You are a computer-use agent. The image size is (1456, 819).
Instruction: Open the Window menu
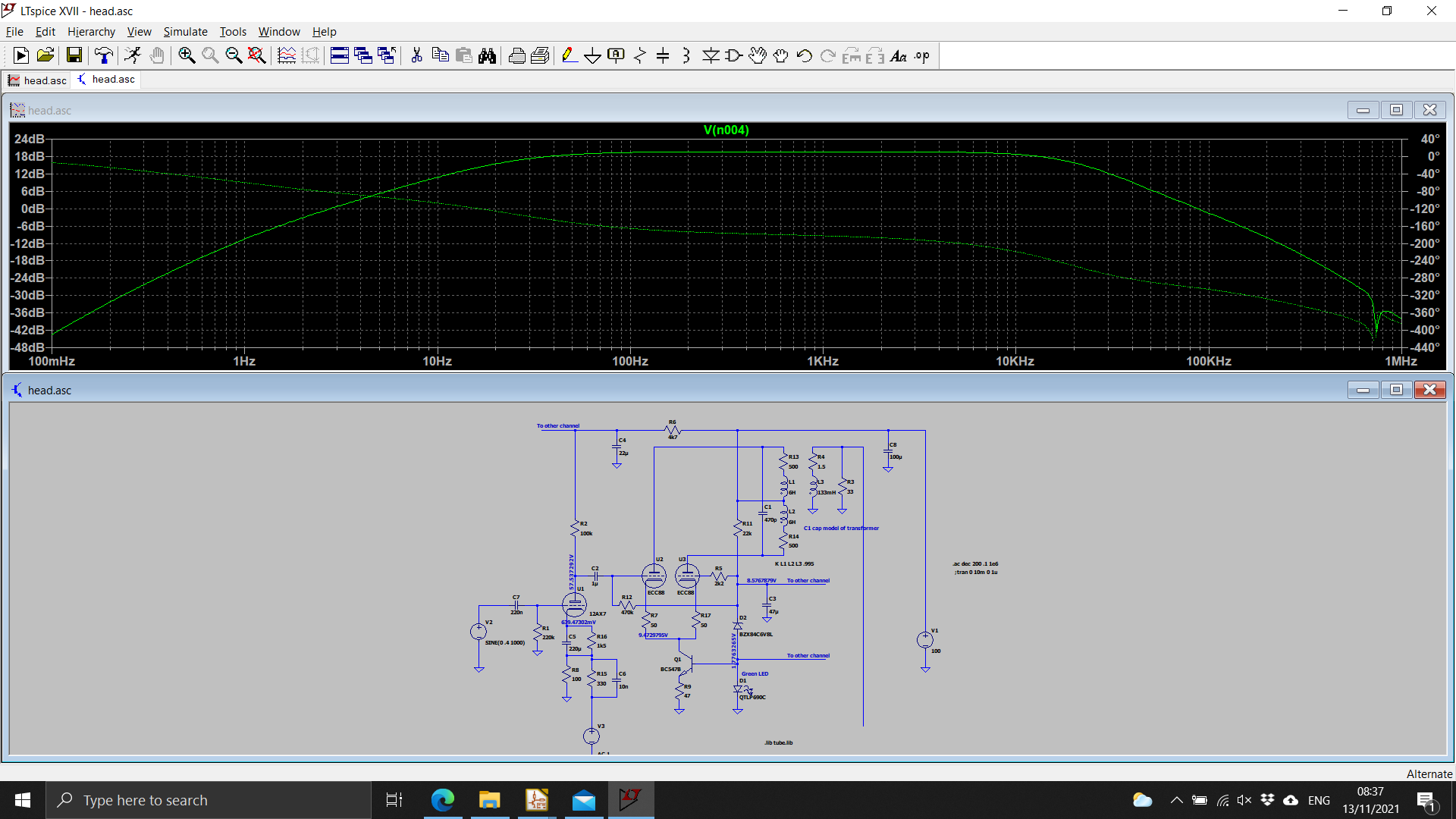point(279,31)
